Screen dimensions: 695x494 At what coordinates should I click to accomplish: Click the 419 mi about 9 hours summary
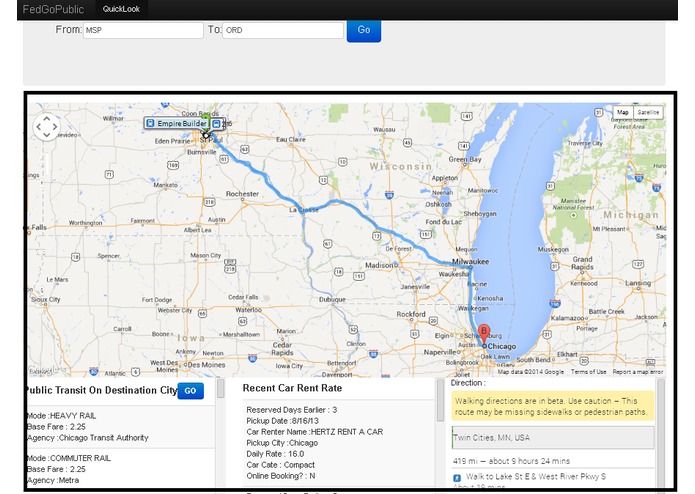[511, 461]
